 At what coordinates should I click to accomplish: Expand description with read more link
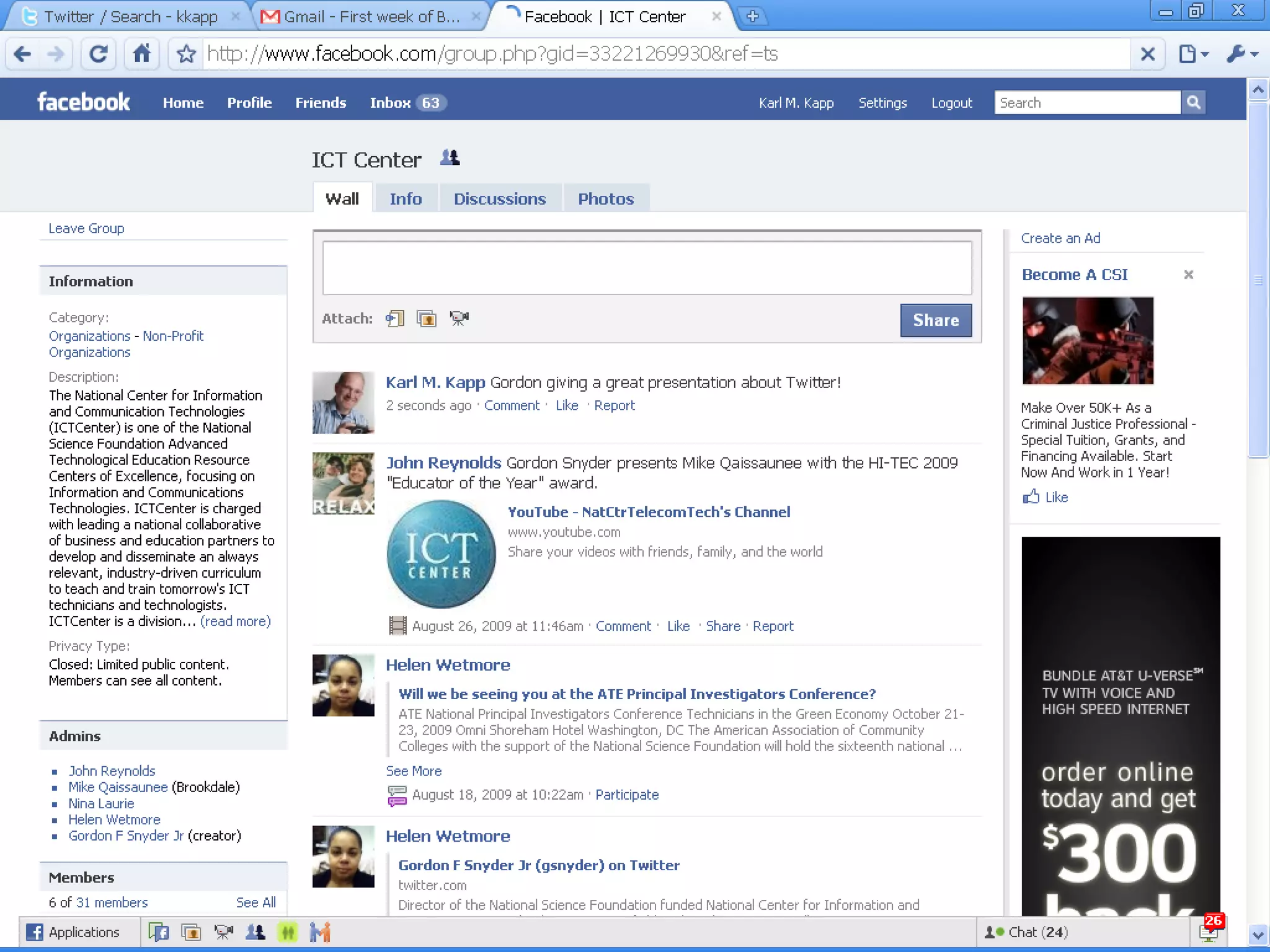click(236, 621)
